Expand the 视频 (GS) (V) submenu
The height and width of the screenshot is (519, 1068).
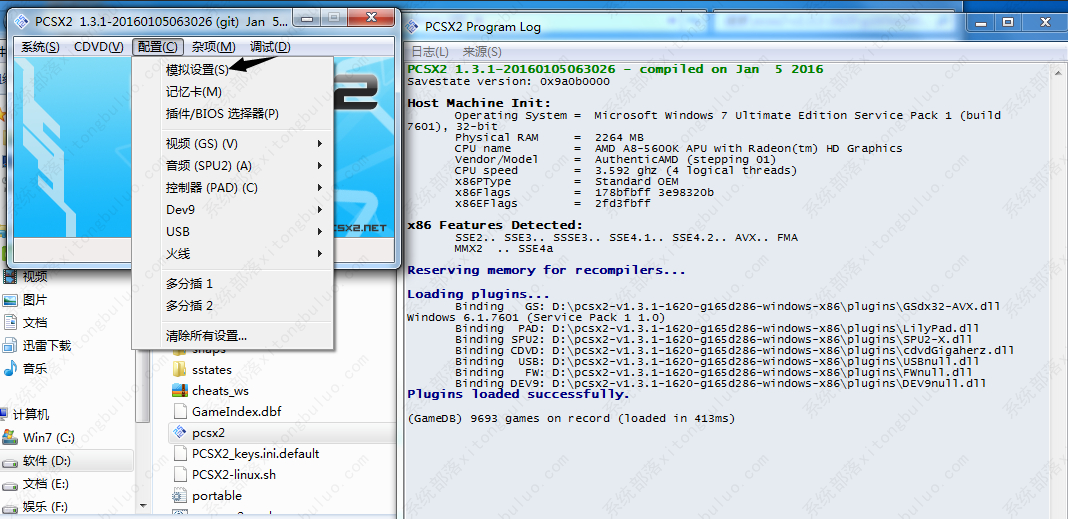tap(232, 144)
